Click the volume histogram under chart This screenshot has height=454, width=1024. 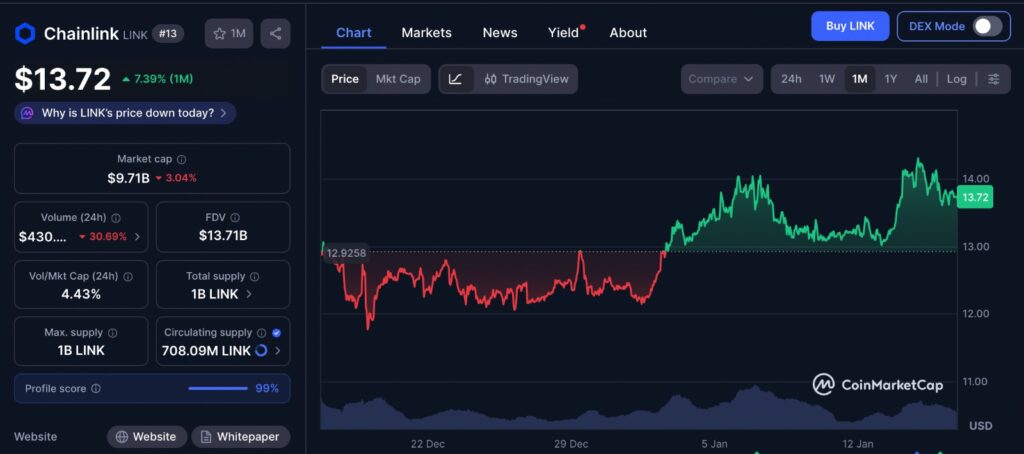tap(639, 409)
